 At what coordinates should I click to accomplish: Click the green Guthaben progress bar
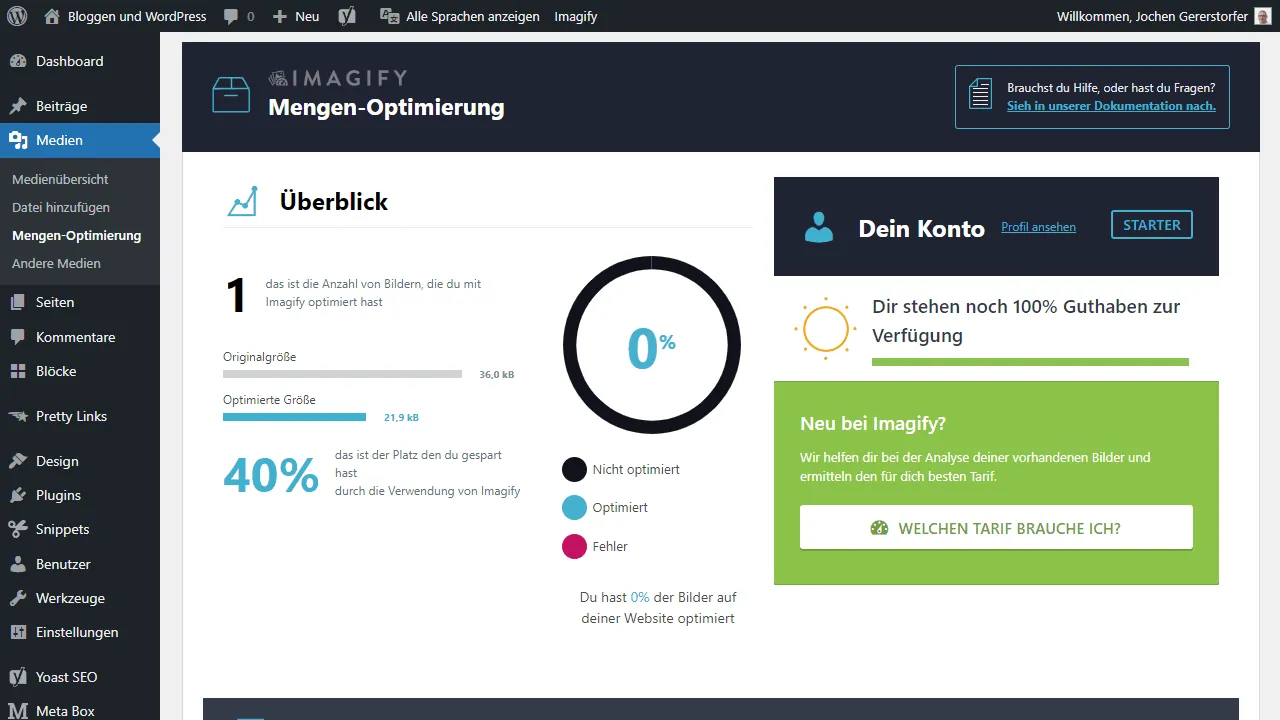[x=1030, y=362]
